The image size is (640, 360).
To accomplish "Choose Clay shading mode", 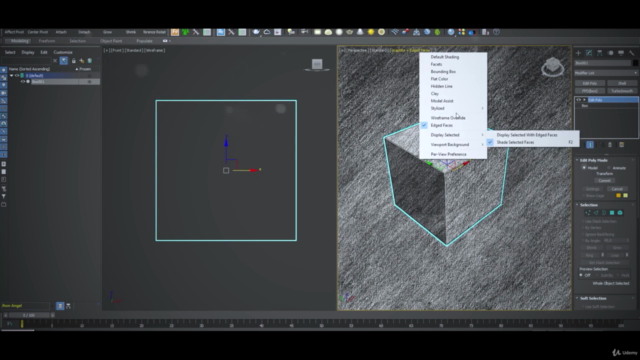I will [x=434, y=93].
